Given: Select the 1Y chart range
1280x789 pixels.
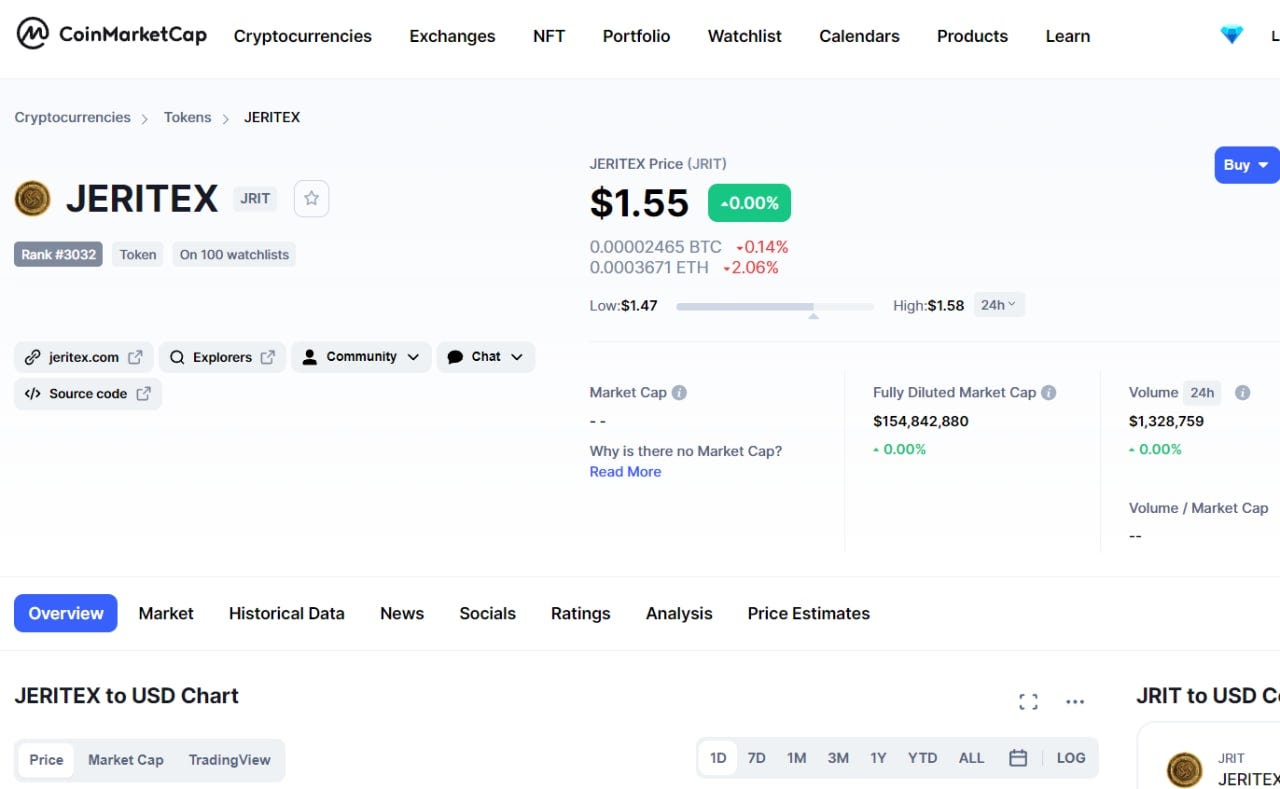Looking at the screenshot, I should [878, 758].
